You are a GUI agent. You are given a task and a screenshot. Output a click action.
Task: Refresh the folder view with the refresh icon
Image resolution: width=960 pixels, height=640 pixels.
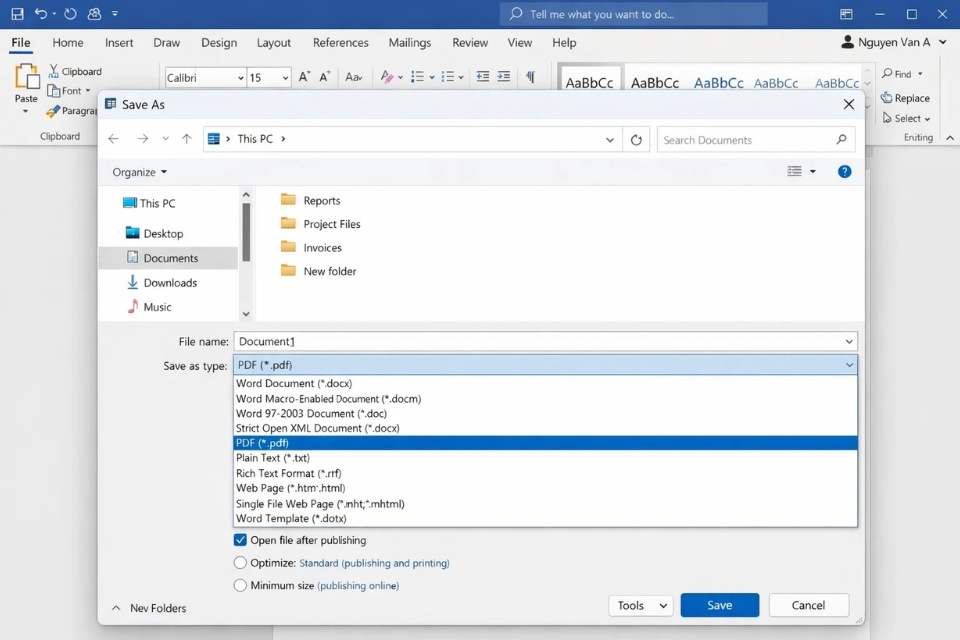point(637,139)
